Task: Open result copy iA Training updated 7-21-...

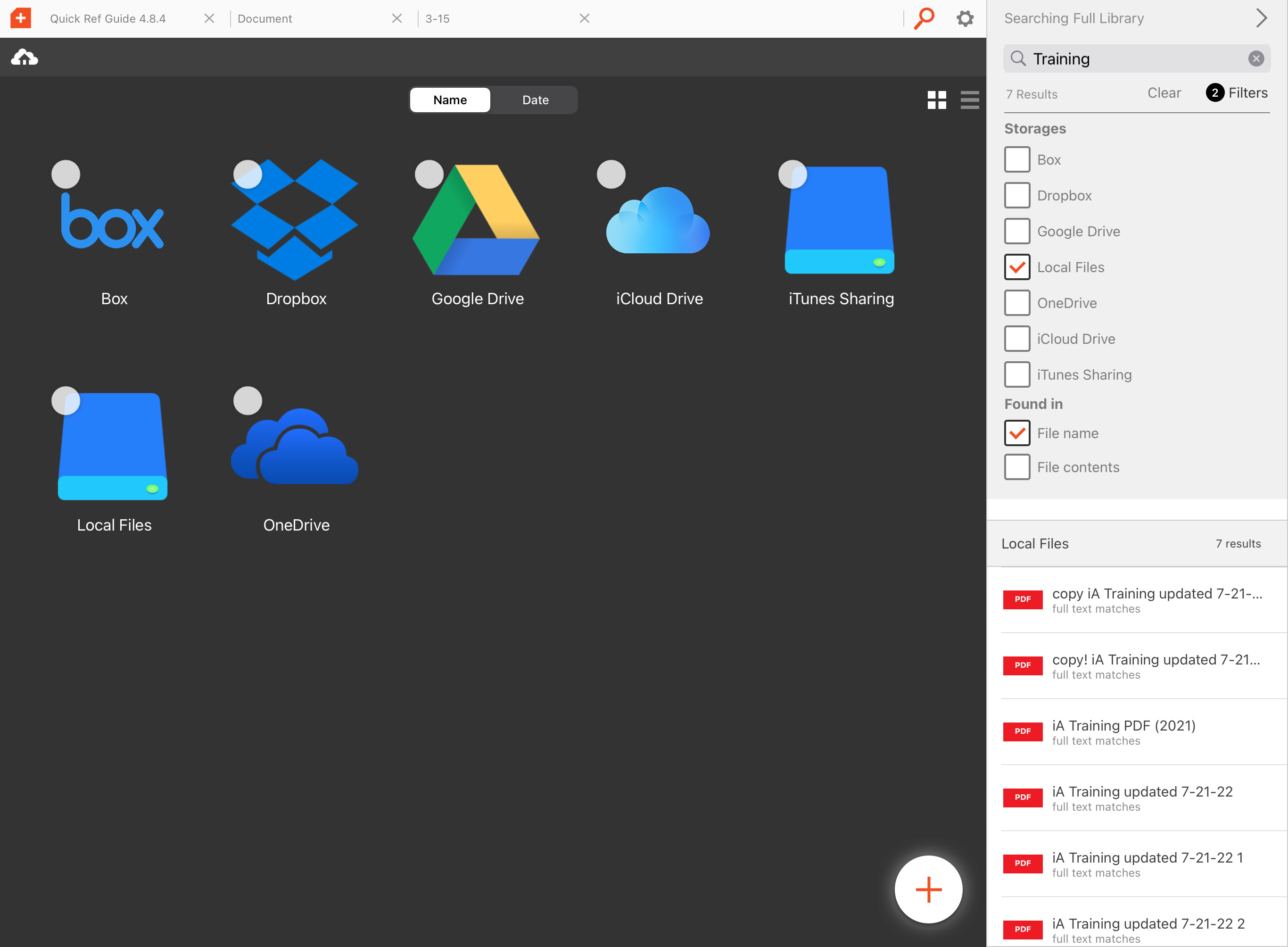Action: pyautogui.click(x=1137, y=599)
